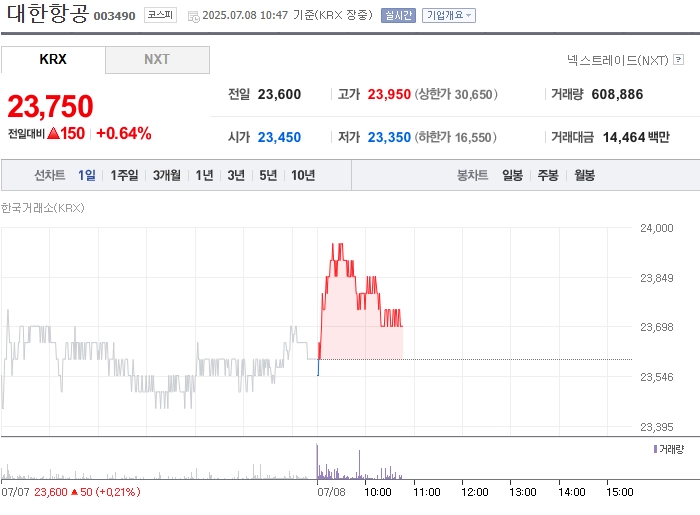Show the 월봉 candlestick chart
This screenshot has width=700, height=515.
coord(584,175)
